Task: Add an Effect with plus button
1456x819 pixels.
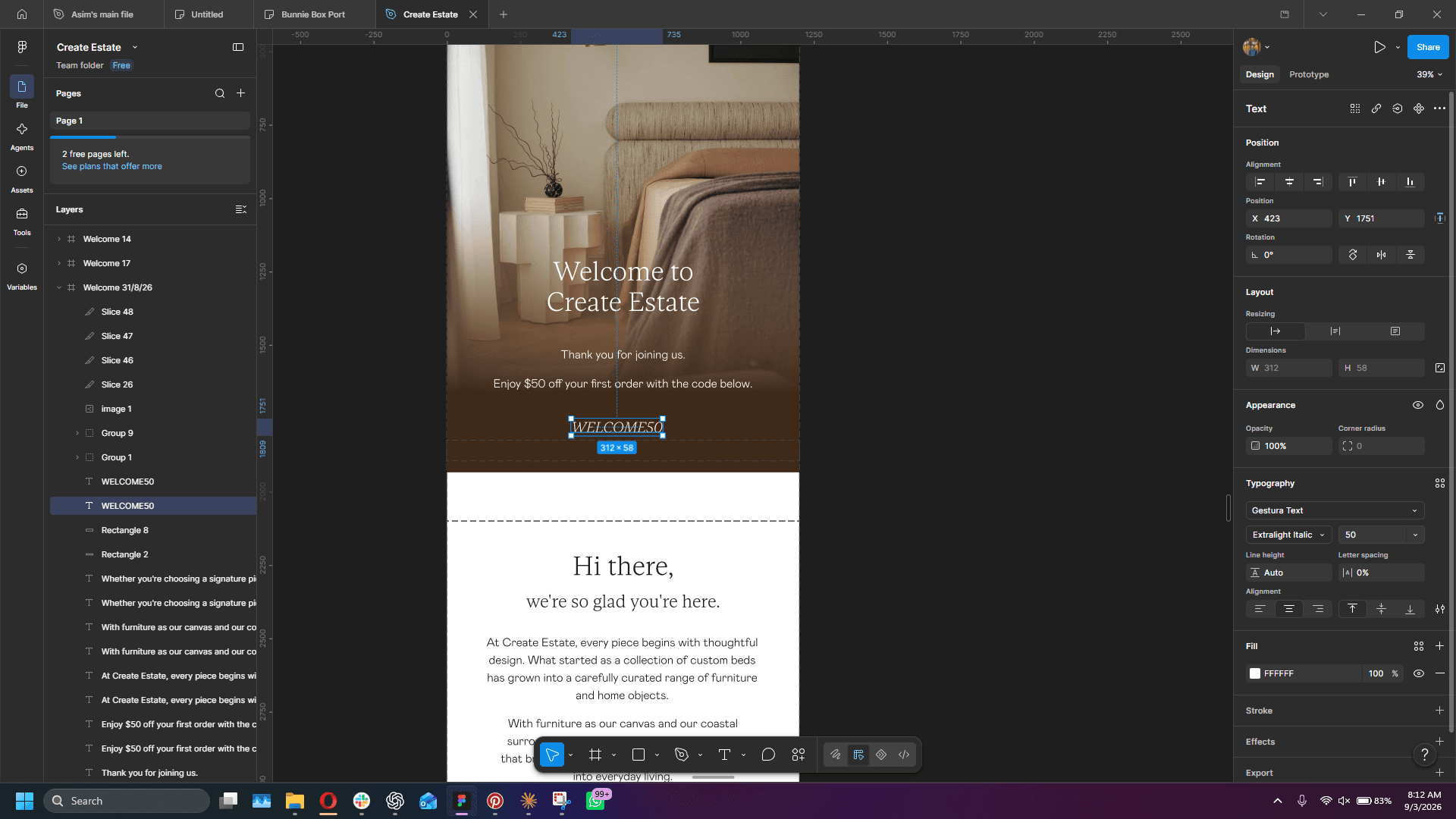Action: point(1439,742)
